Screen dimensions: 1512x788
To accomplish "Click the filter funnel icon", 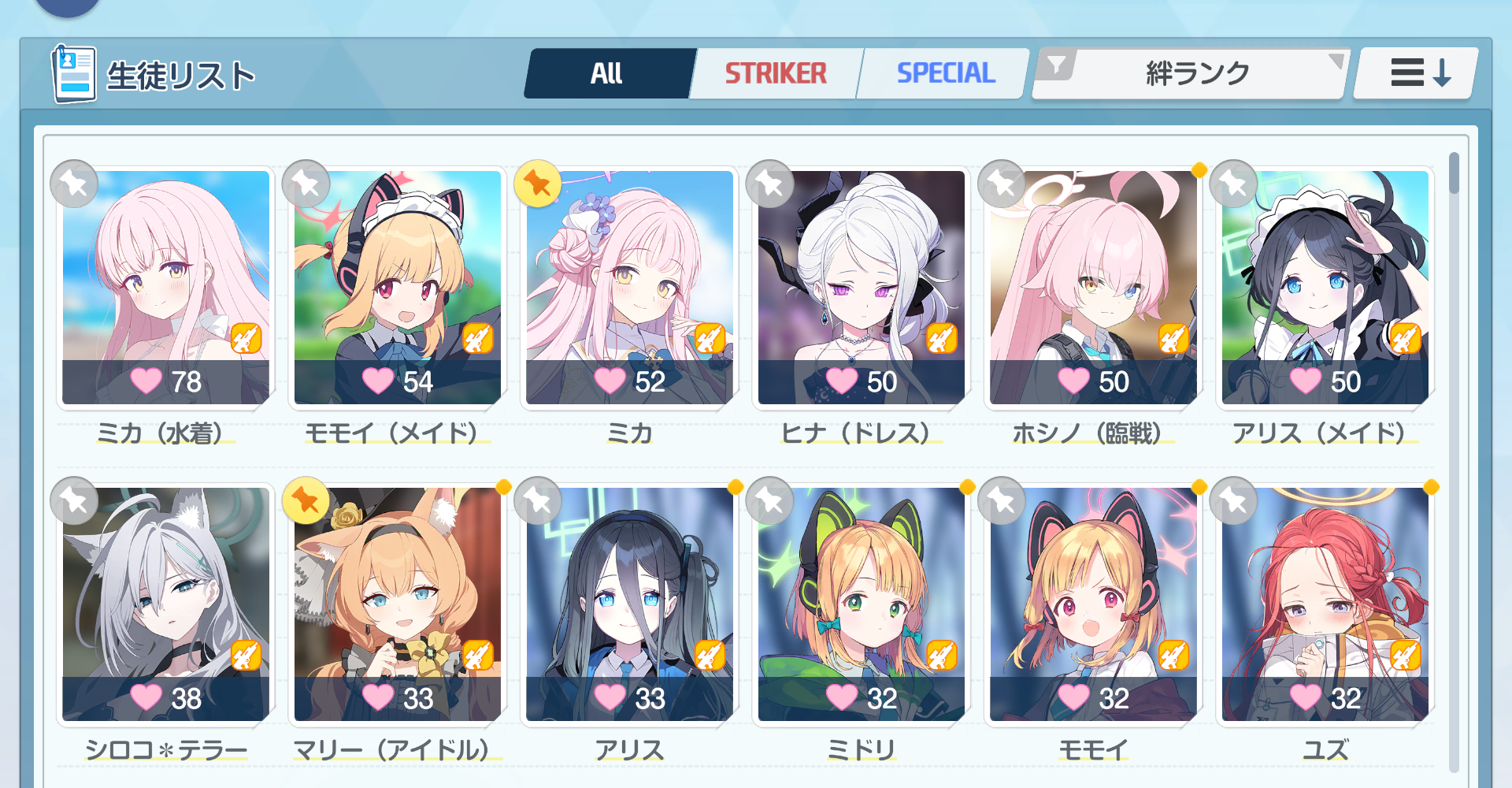I will [1057, 65].
